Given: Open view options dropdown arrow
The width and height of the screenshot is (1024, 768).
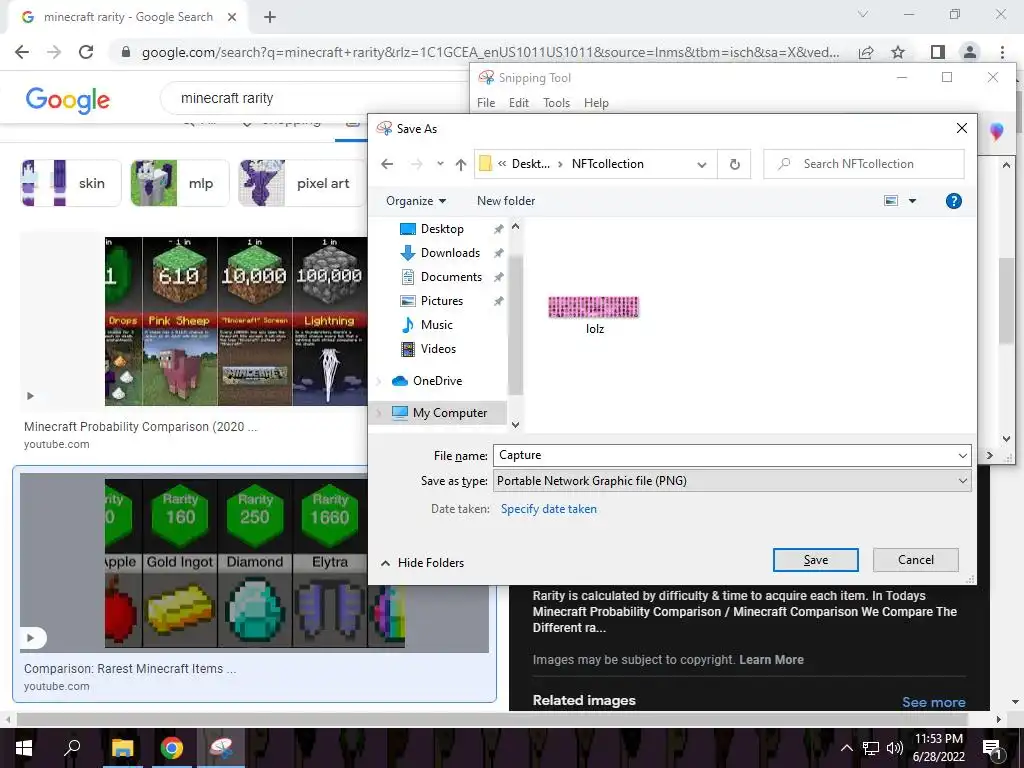Looking at the screenshot, I should click(x=912, y=201).
